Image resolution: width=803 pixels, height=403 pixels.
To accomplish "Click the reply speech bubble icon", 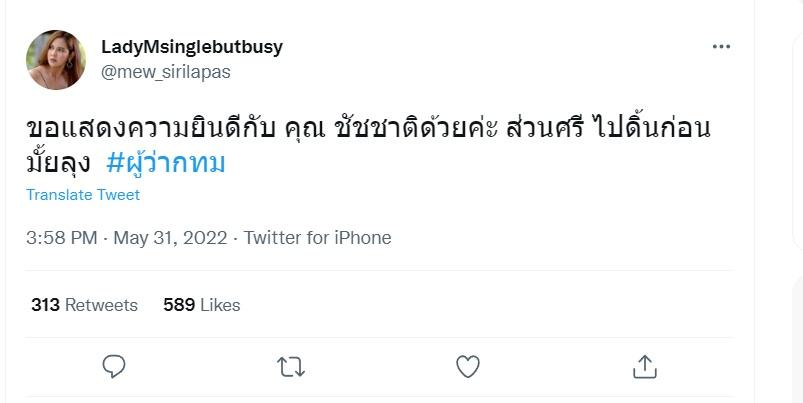I will click(x=114, y=366).
